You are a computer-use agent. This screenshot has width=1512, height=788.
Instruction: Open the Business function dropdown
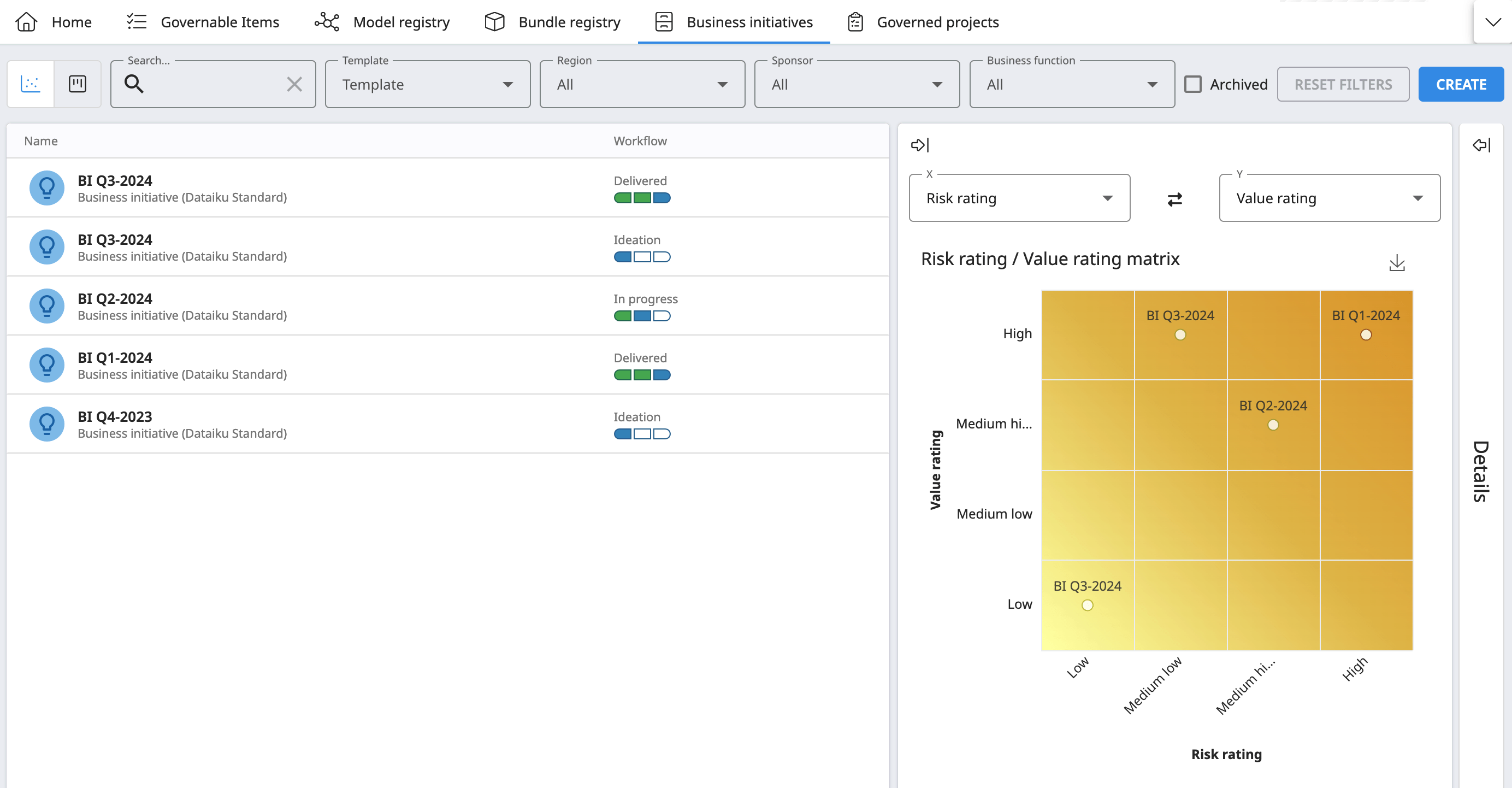pos(1072,84)
